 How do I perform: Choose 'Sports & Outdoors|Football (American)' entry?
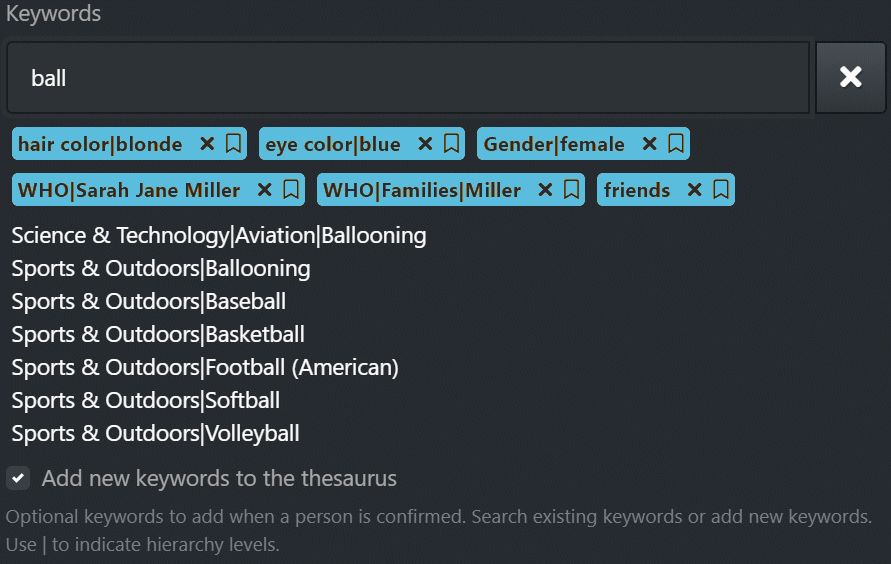click(x=205, y=367)
